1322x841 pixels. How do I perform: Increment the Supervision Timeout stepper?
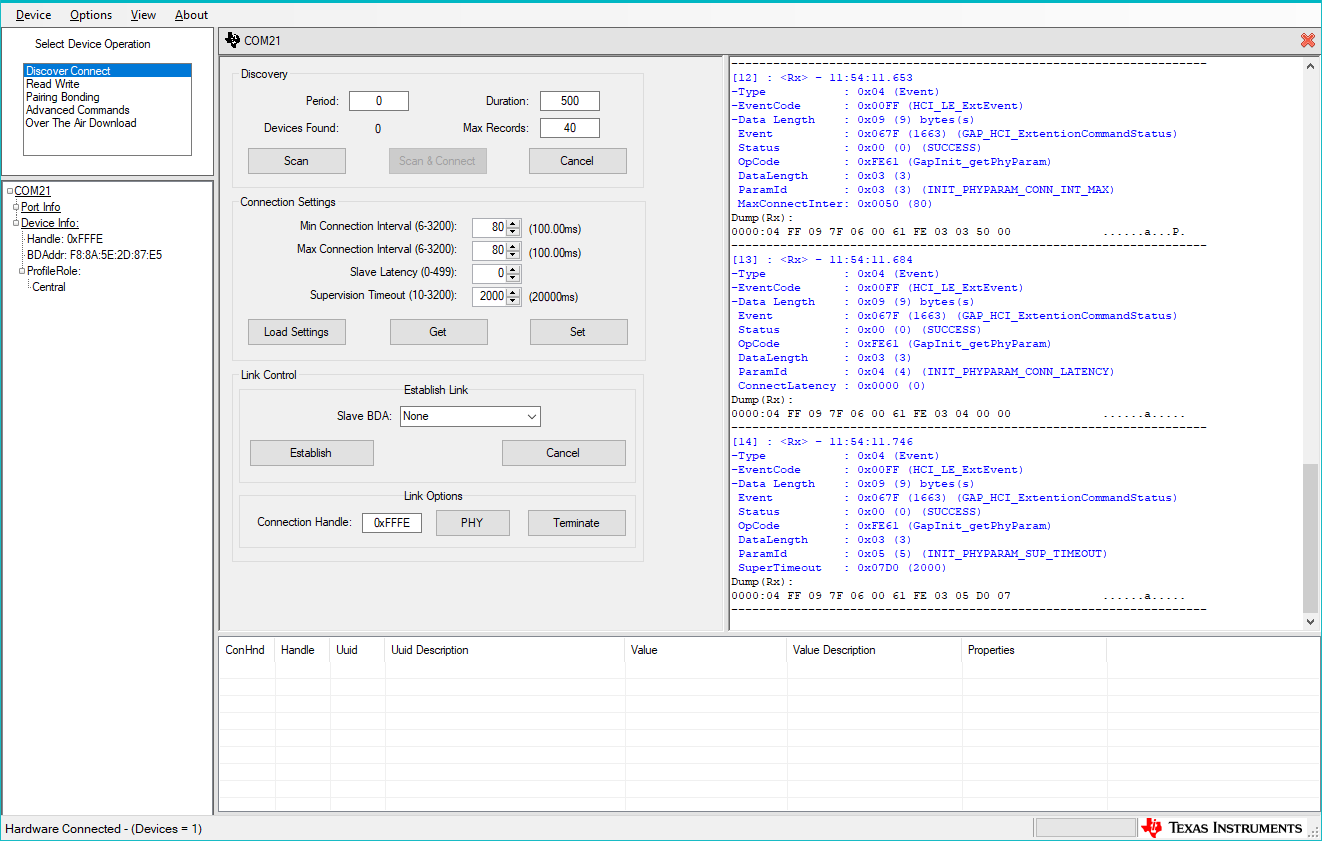(x=514, y=292)
